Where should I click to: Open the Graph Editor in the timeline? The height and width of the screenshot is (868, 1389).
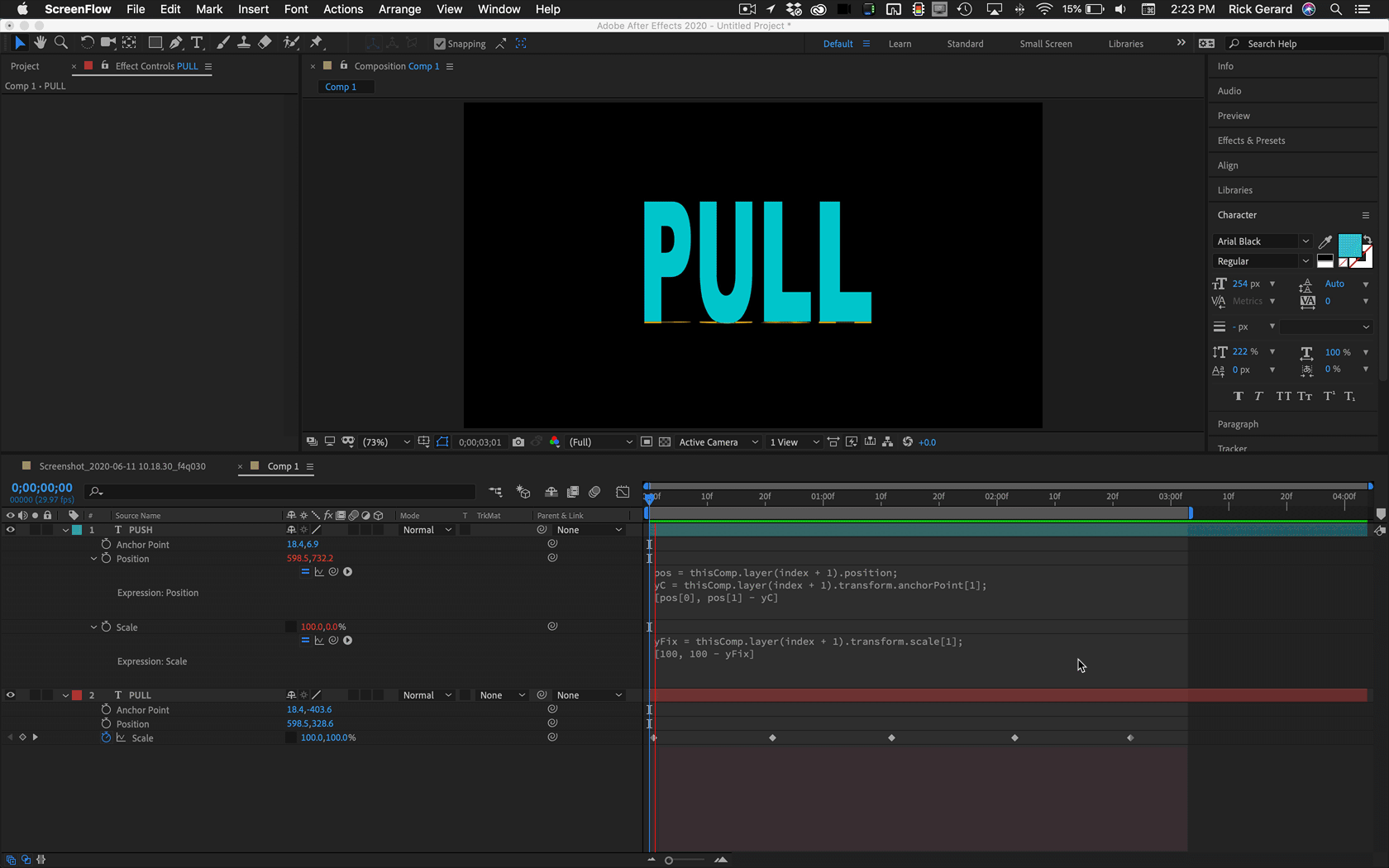(623, 492)
